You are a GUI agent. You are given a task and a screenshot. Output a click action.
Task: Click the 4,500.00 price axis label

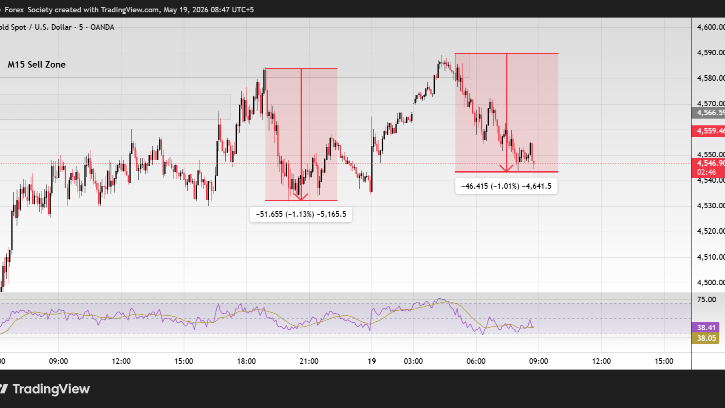710,282
